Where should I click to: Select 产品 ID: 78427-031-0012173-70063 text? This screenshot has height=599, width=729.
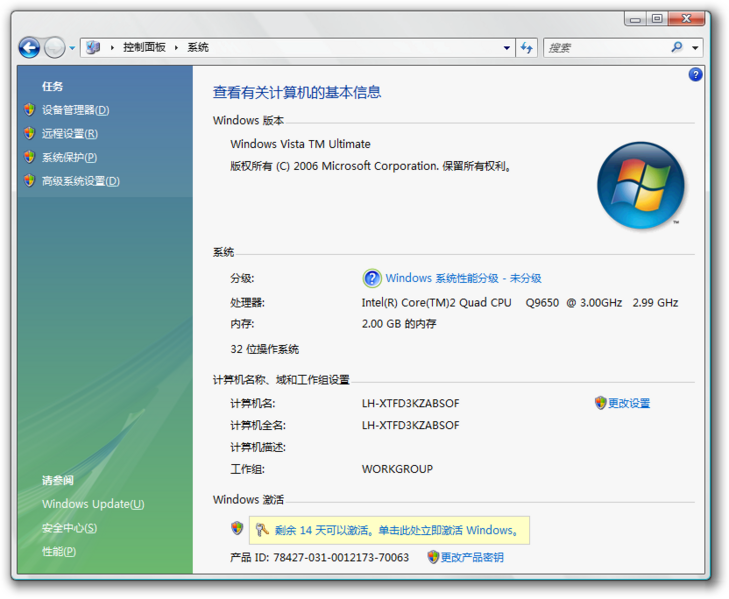[x=319, y=557]
